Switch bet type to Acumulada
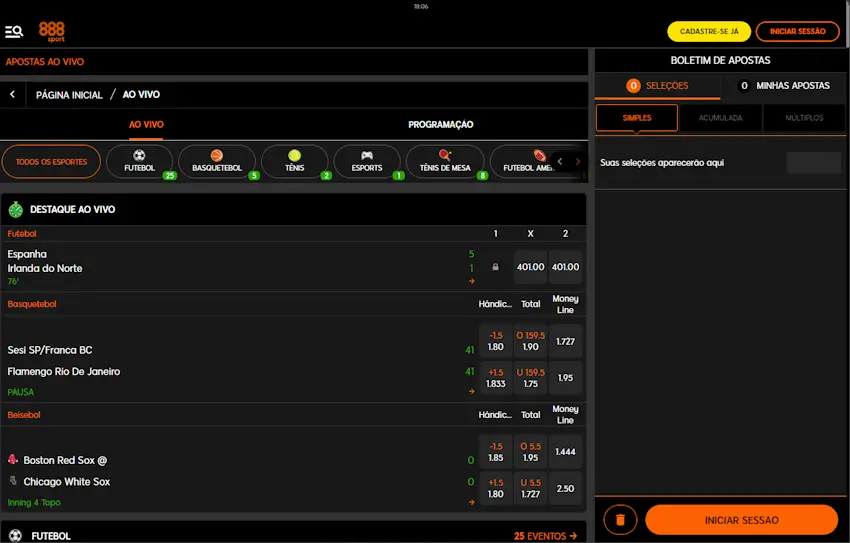The height and width of the screenshot is (543, 850). 720,118
